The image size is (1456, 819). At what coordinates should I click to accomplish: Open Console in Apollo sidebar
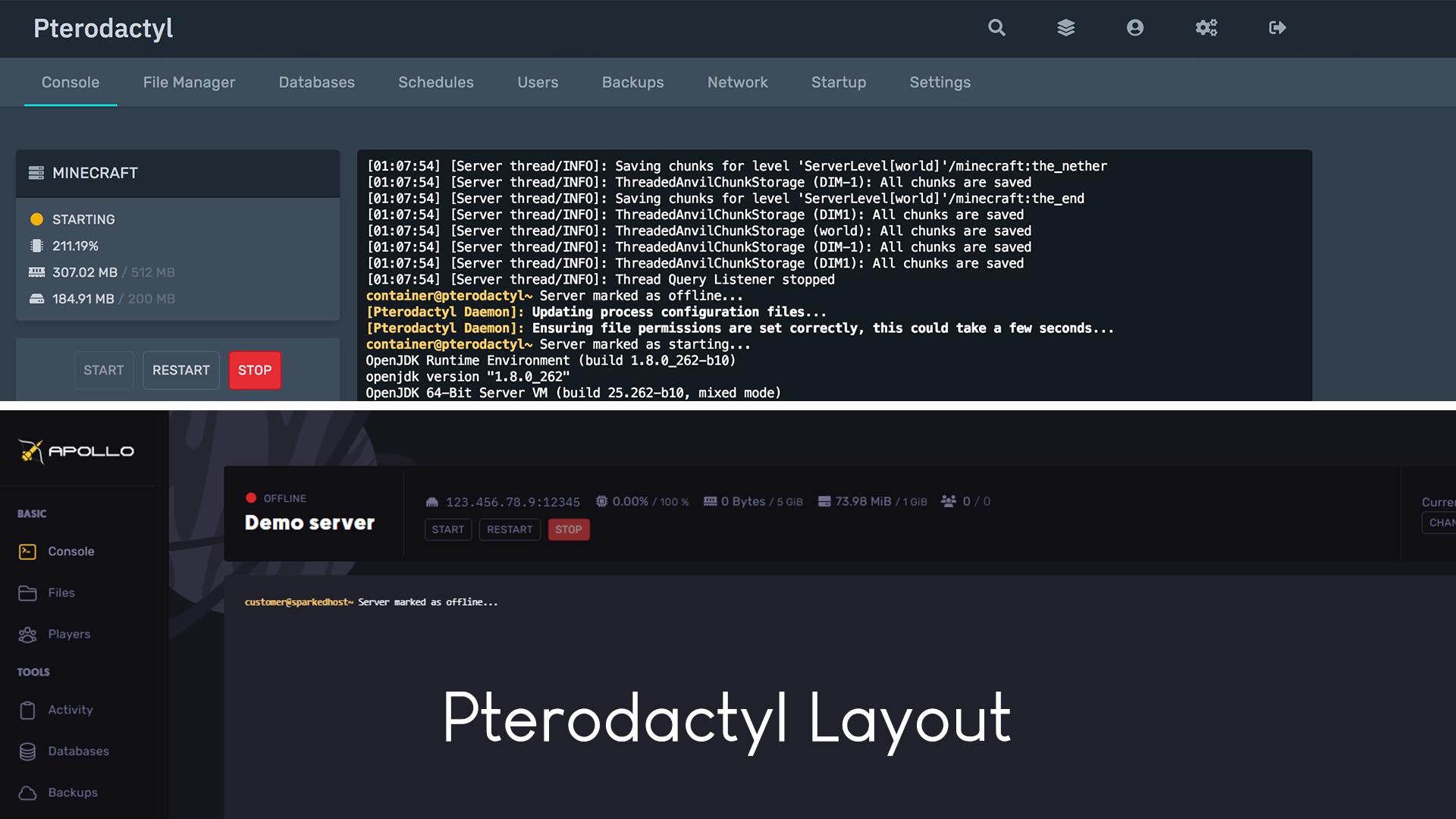(x=71, y=551)
